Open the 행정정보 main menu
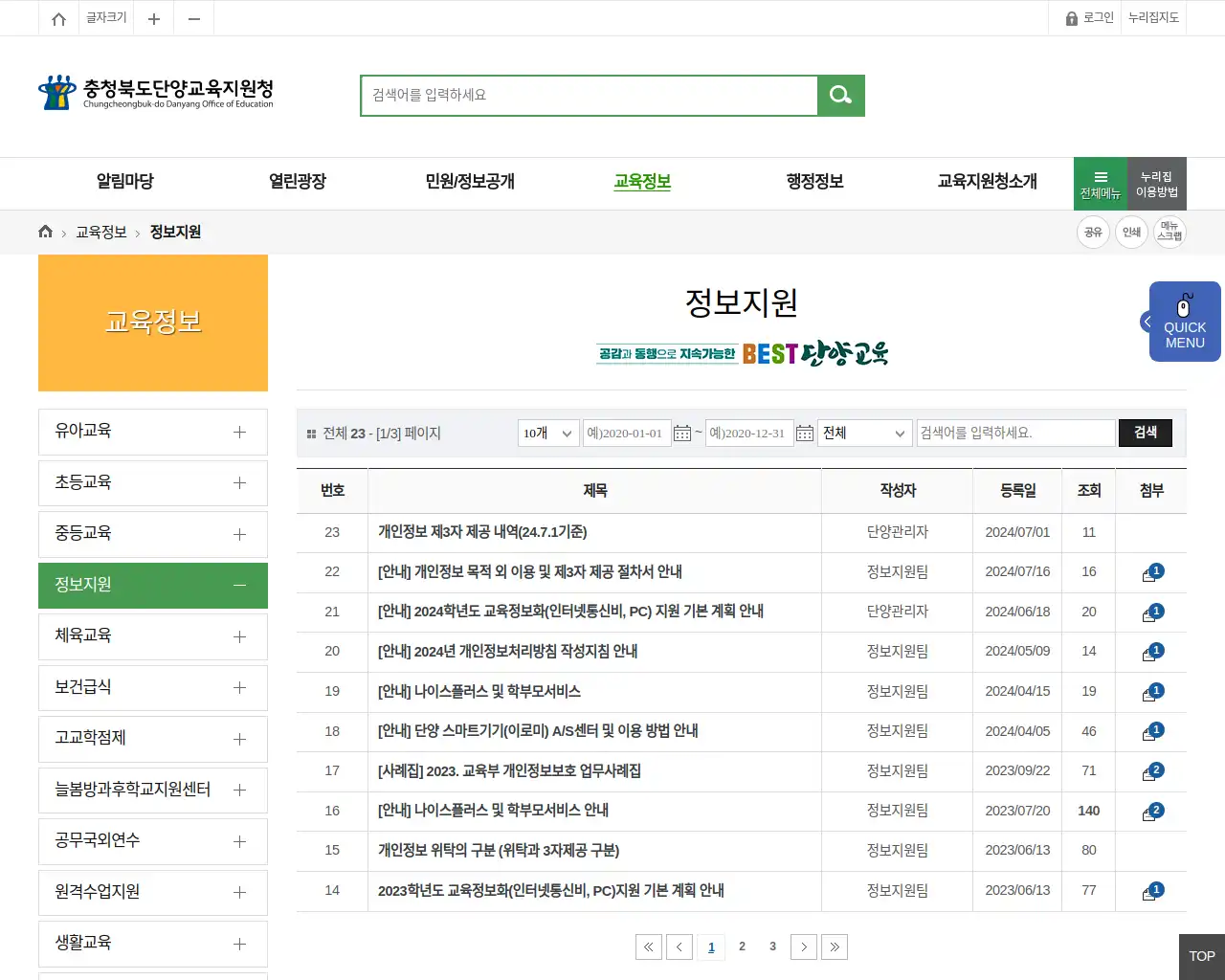This screenshot has width=1225, height=980. (x=814, y=182)
